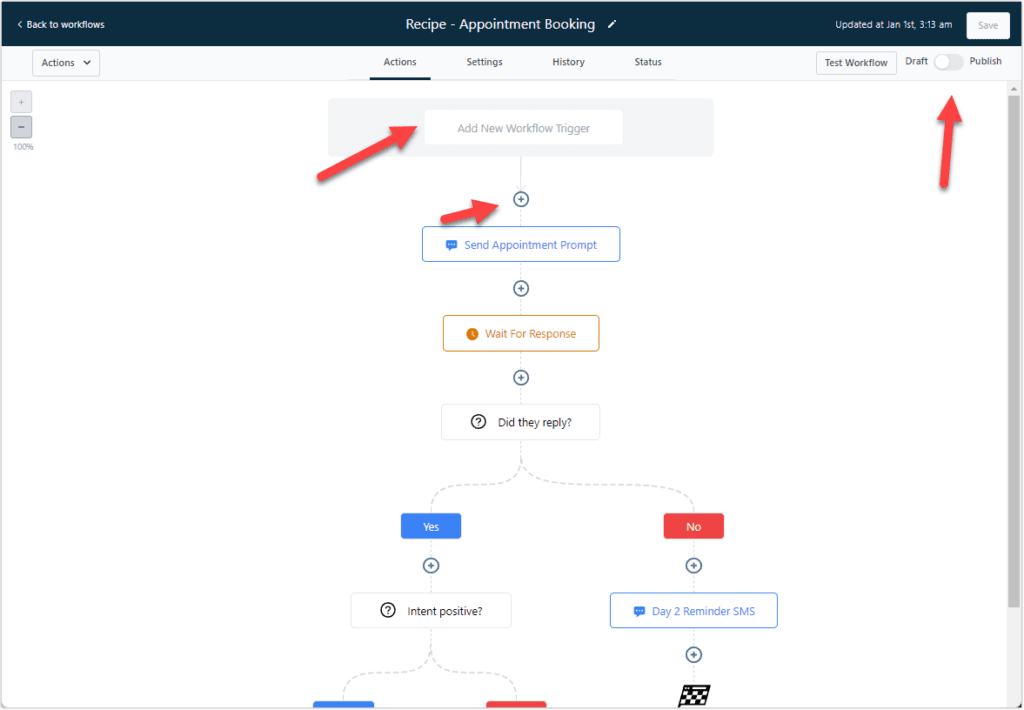
Task: Add step below Wait For Response
Action: [520, 378]
